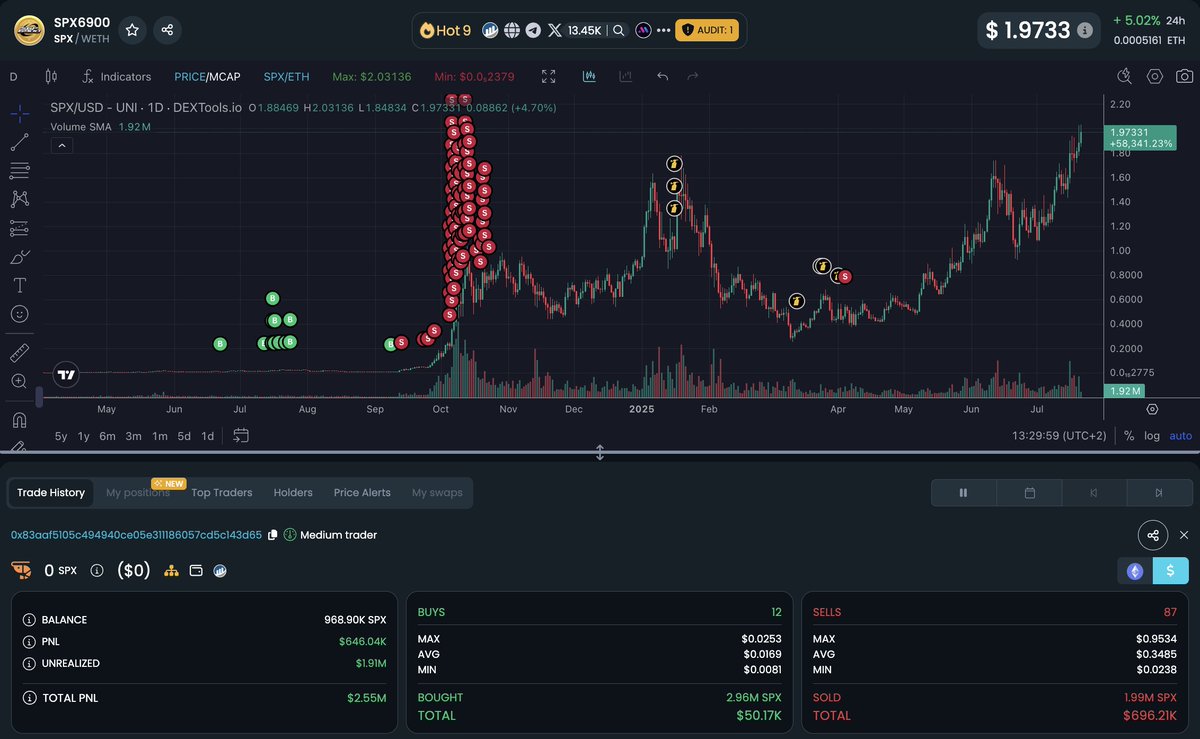The image size is (1200, 739).
Task: Switch to the Trade History tab
Action: pyautogui.click(x=51, y=493)
